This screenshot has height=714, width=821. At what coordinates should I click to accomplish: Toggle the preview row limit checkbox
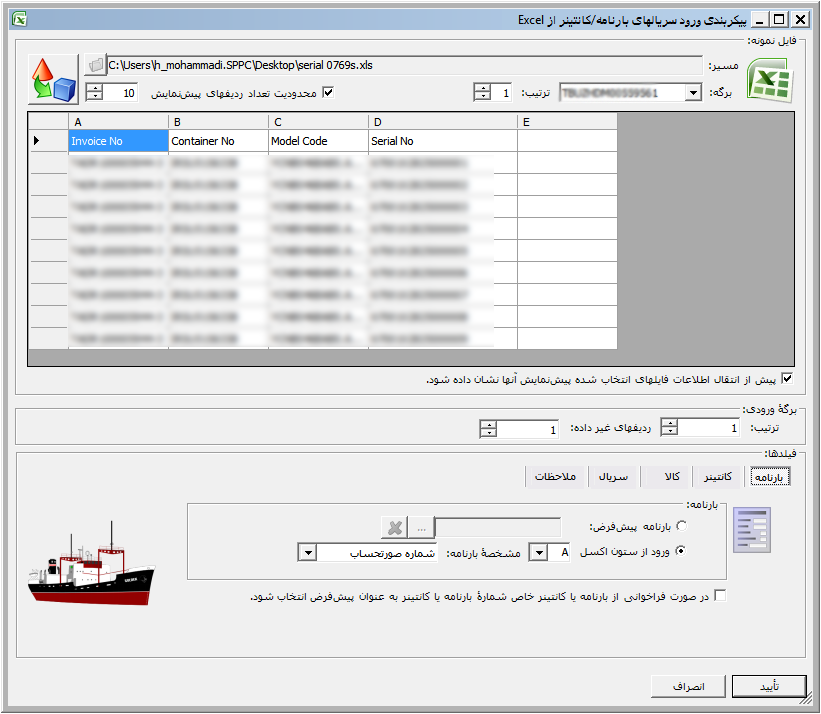click(x=327, y=93)
